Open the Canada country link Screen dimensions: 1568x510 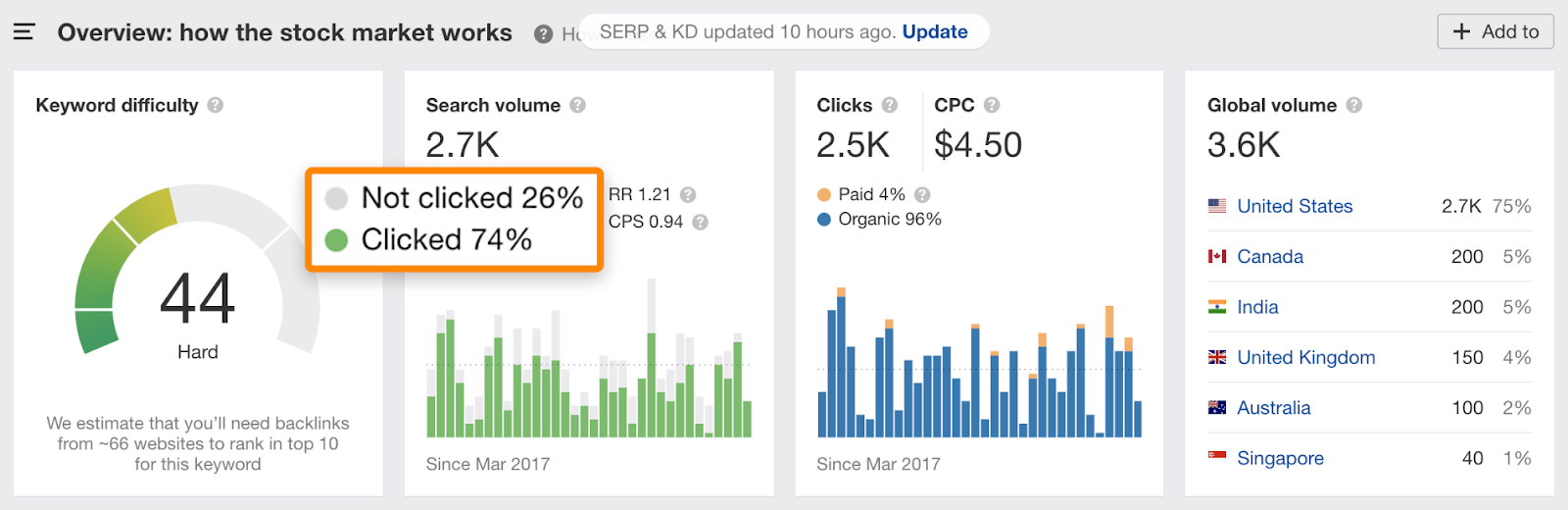[1270, 257]
